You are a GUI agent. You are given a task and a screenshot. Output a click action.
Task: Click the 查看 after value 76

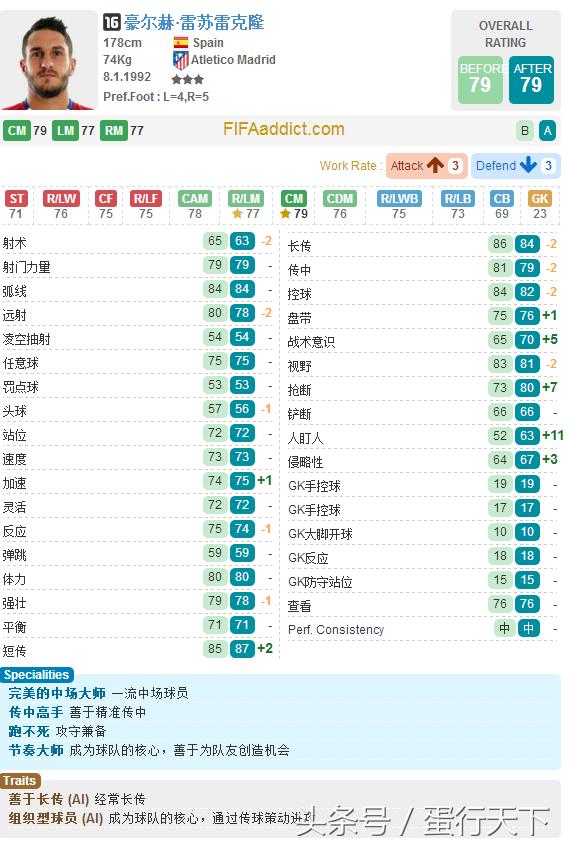pyautogui.click(x=527, y=604)
